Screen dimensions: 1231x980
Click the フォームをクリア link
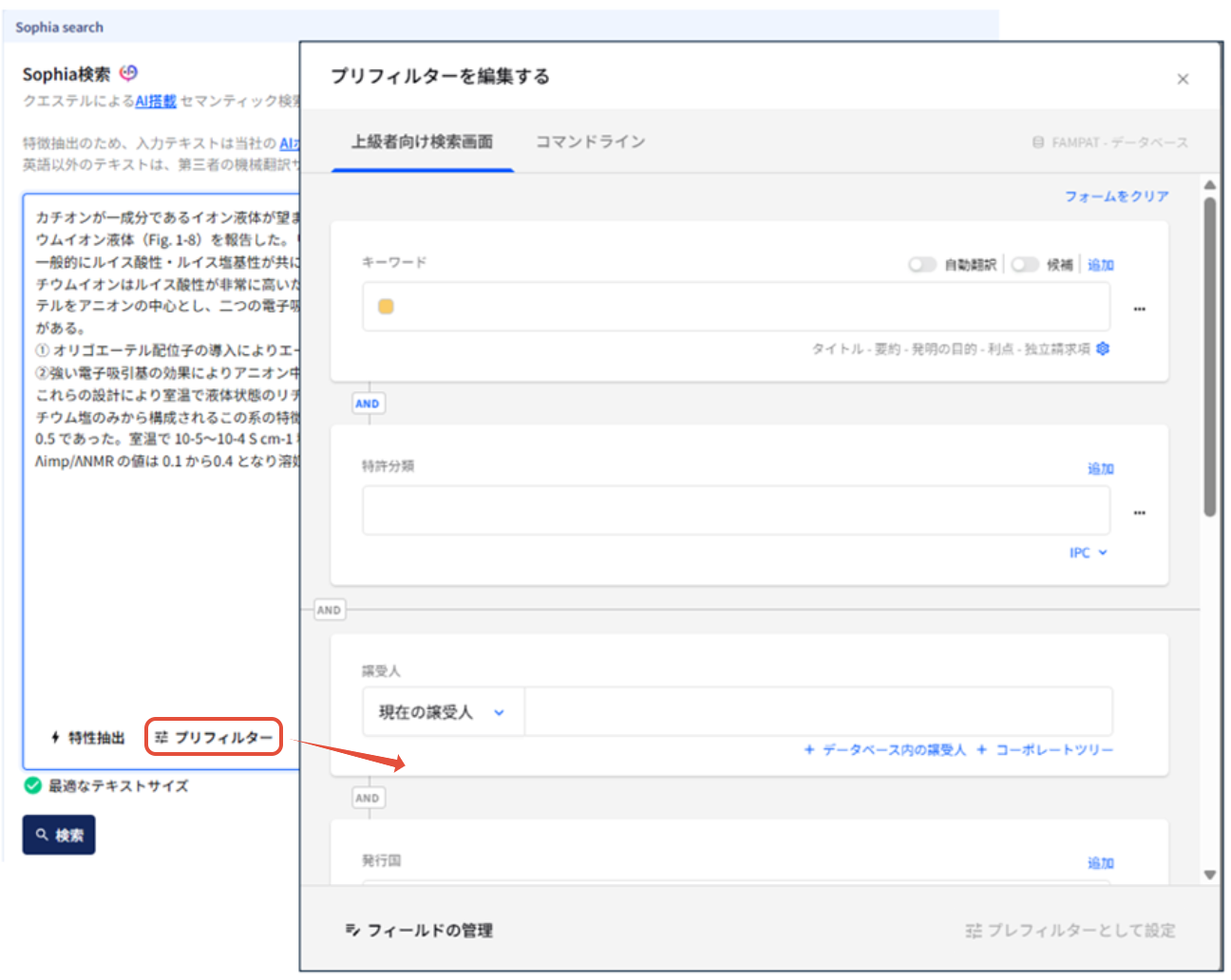1116,196
